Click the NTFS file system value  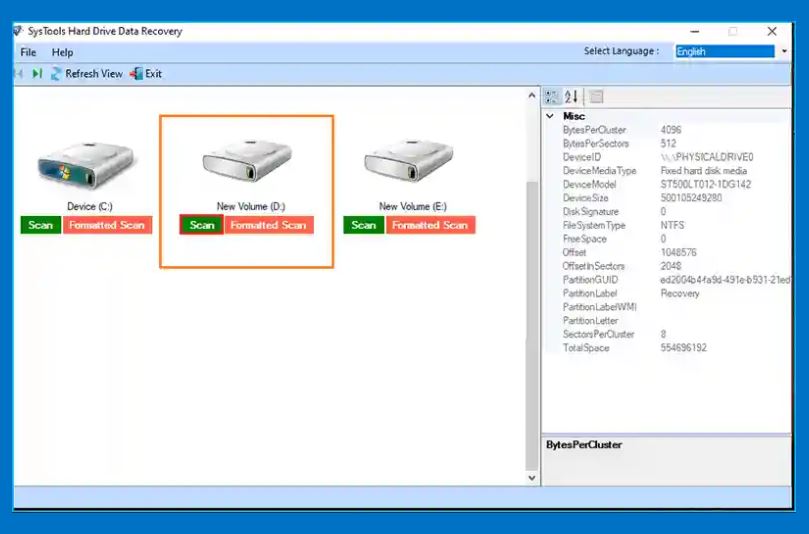(x=672, y=225)
